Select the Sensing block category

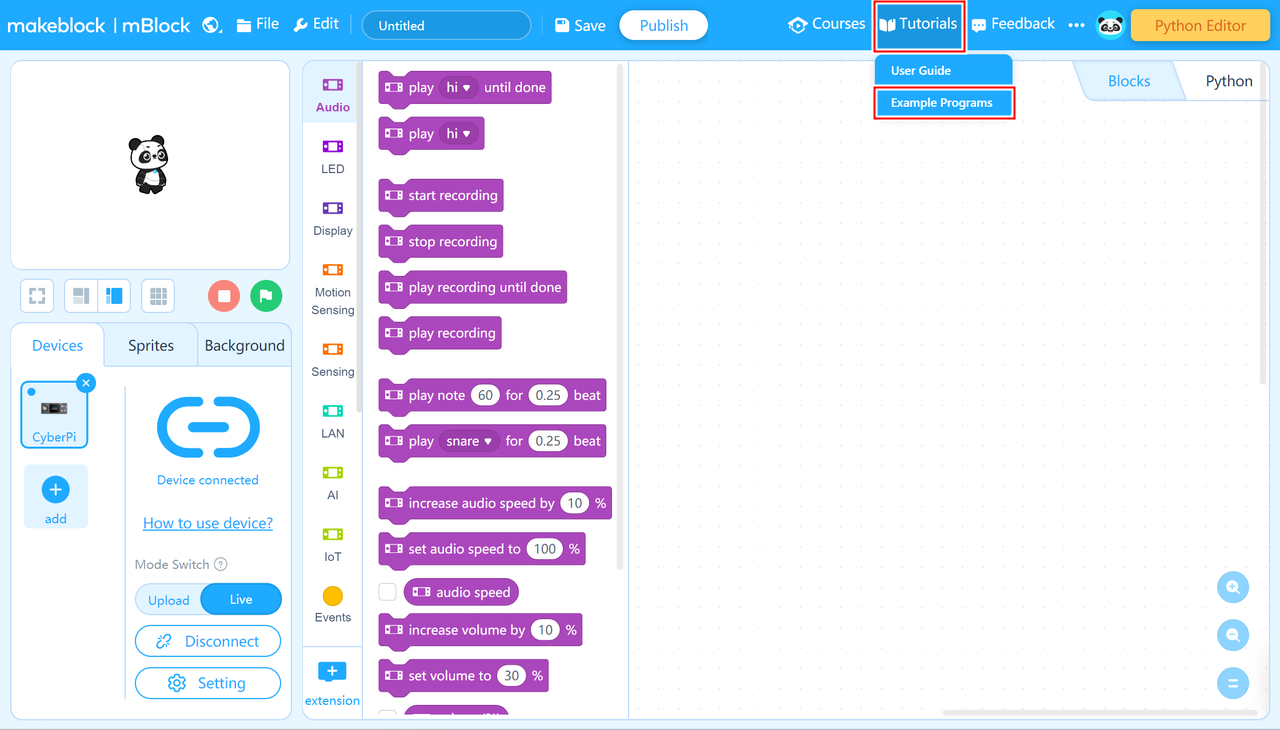[x=333, y=360]
